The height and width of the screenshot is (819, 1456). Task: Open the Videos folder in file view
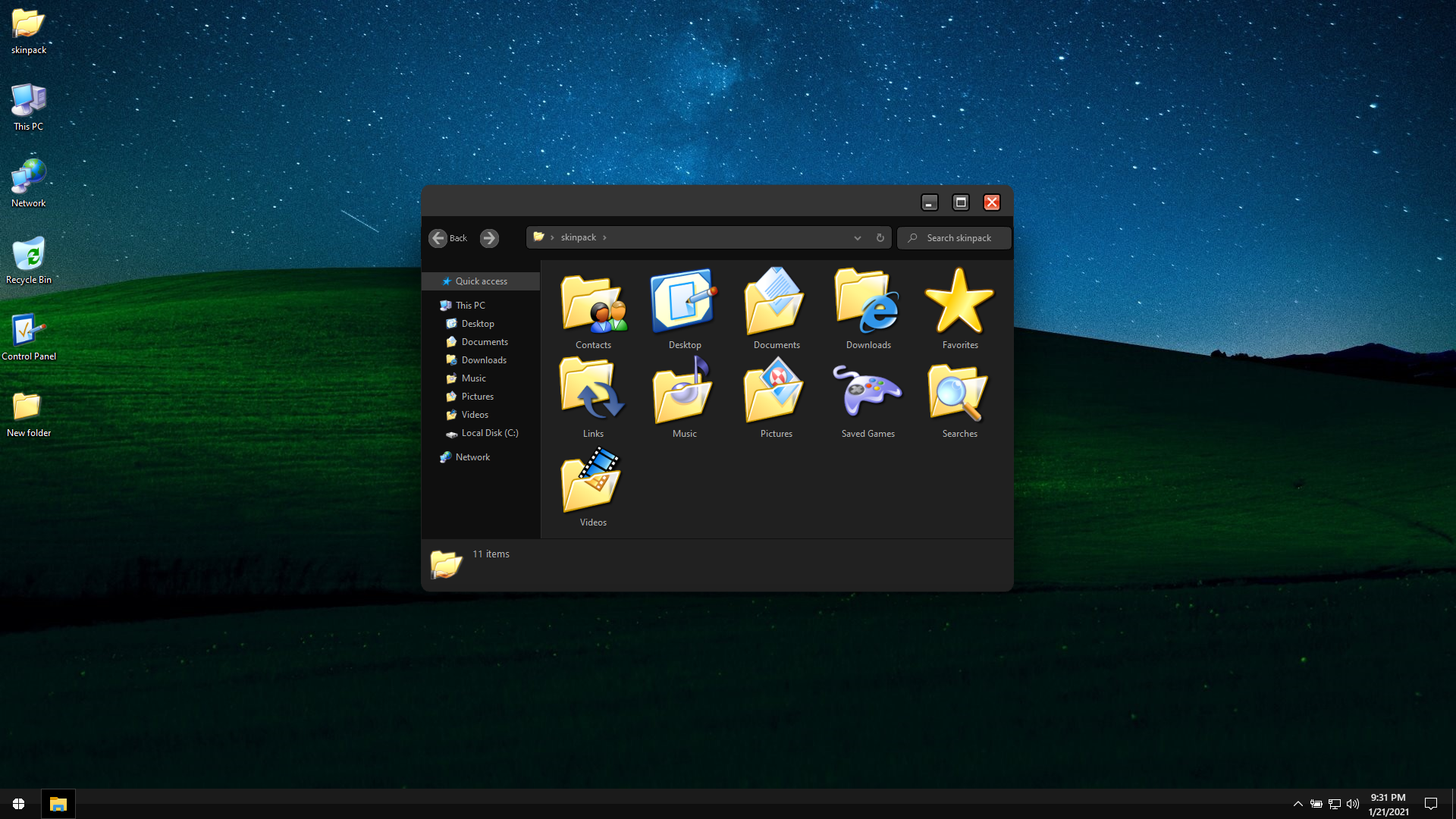[592, 482]
